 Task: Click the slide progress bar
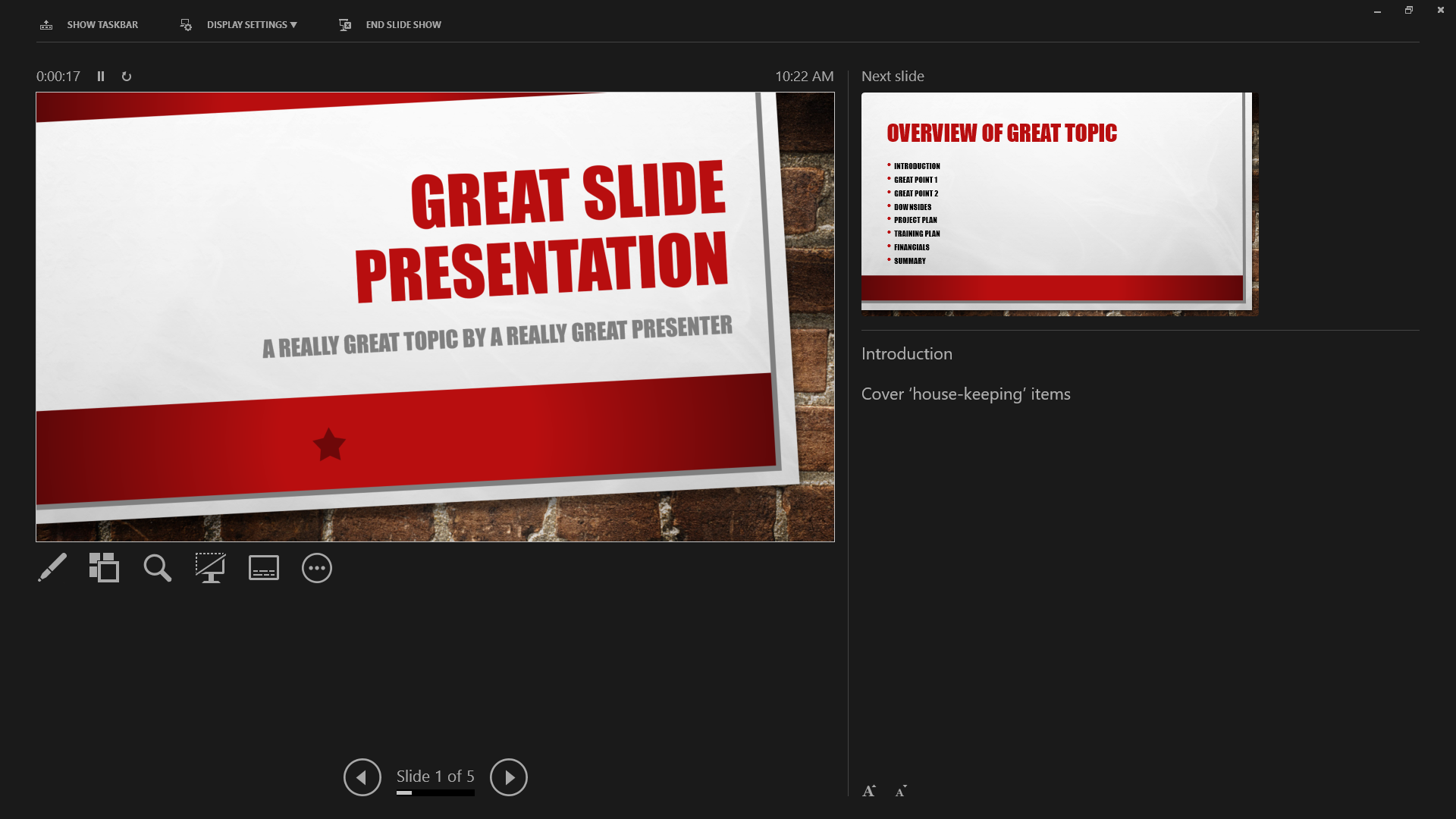(x=435, y=792)
